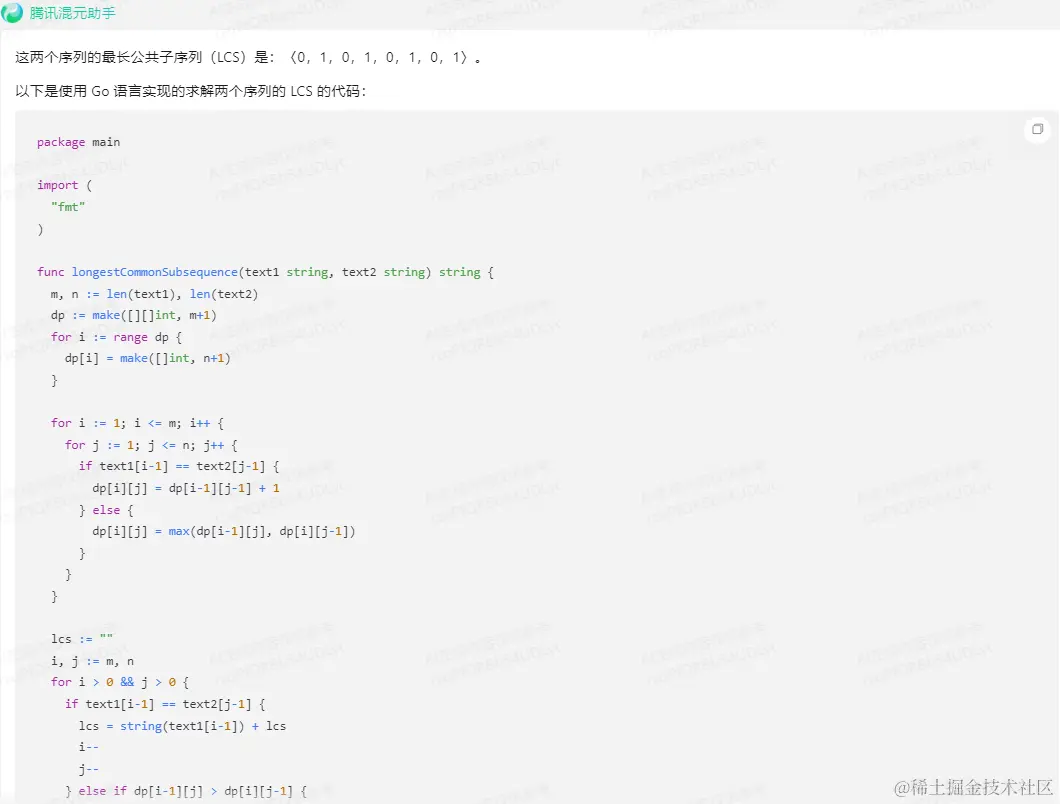1060x804 pixels.
Task: Click the 'i, j := m, n' code line
Action: 92,661
